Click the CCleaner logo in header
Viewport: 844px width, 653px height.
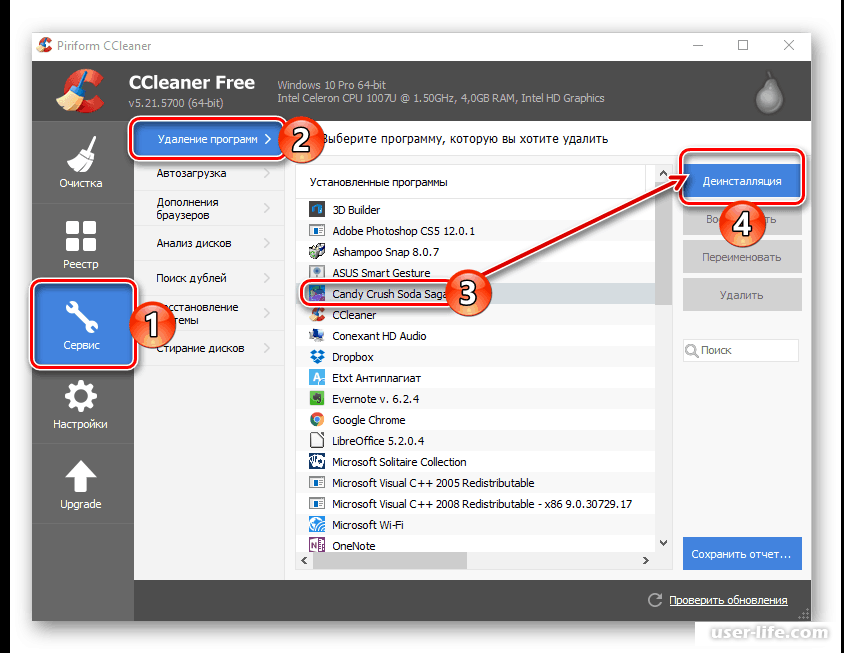click(x=81, y=90)
